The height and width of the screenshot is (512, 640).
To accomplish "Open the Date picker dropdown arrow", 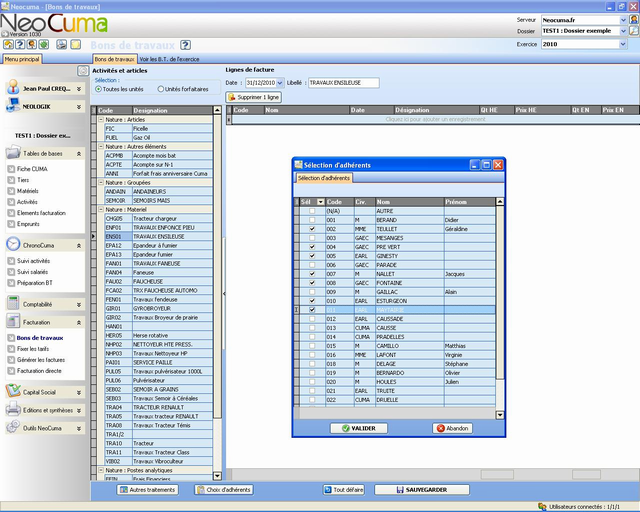I will [x=281, y=82].
